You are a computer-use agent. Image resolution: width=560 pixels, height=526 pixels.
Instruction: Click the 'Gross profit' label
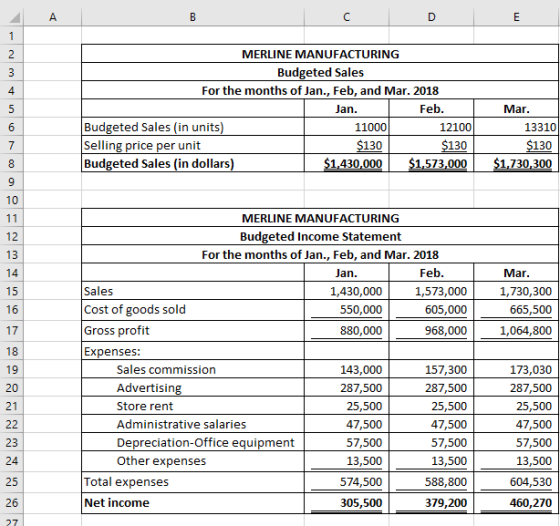point(116,330)
